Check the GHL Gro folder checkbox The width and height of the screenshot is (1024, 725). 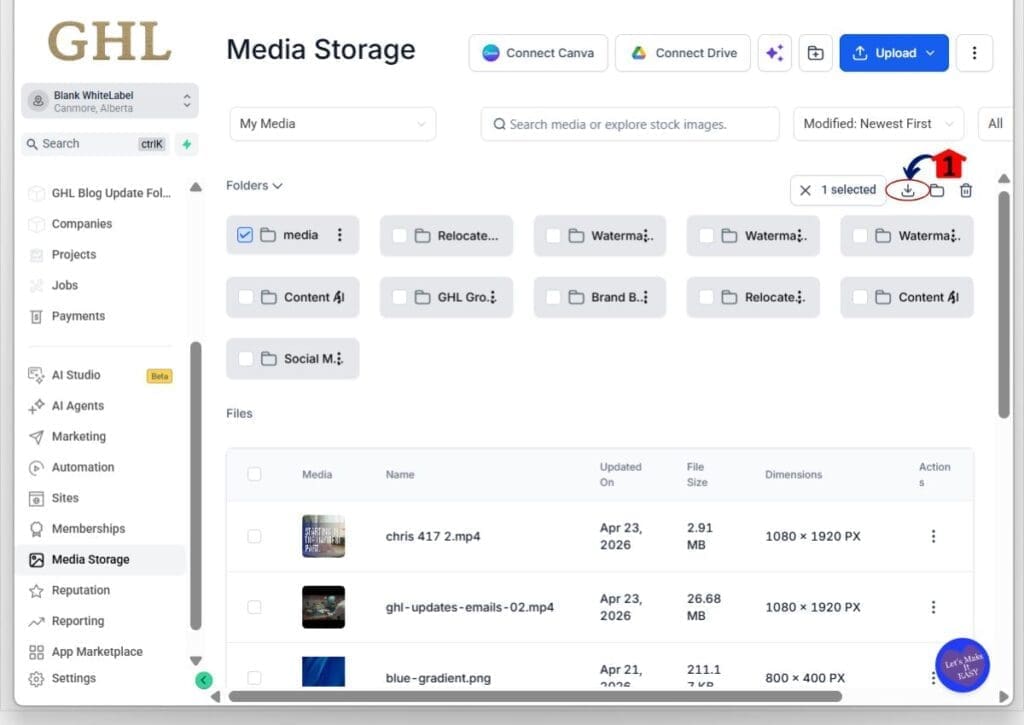pos(400,297)
